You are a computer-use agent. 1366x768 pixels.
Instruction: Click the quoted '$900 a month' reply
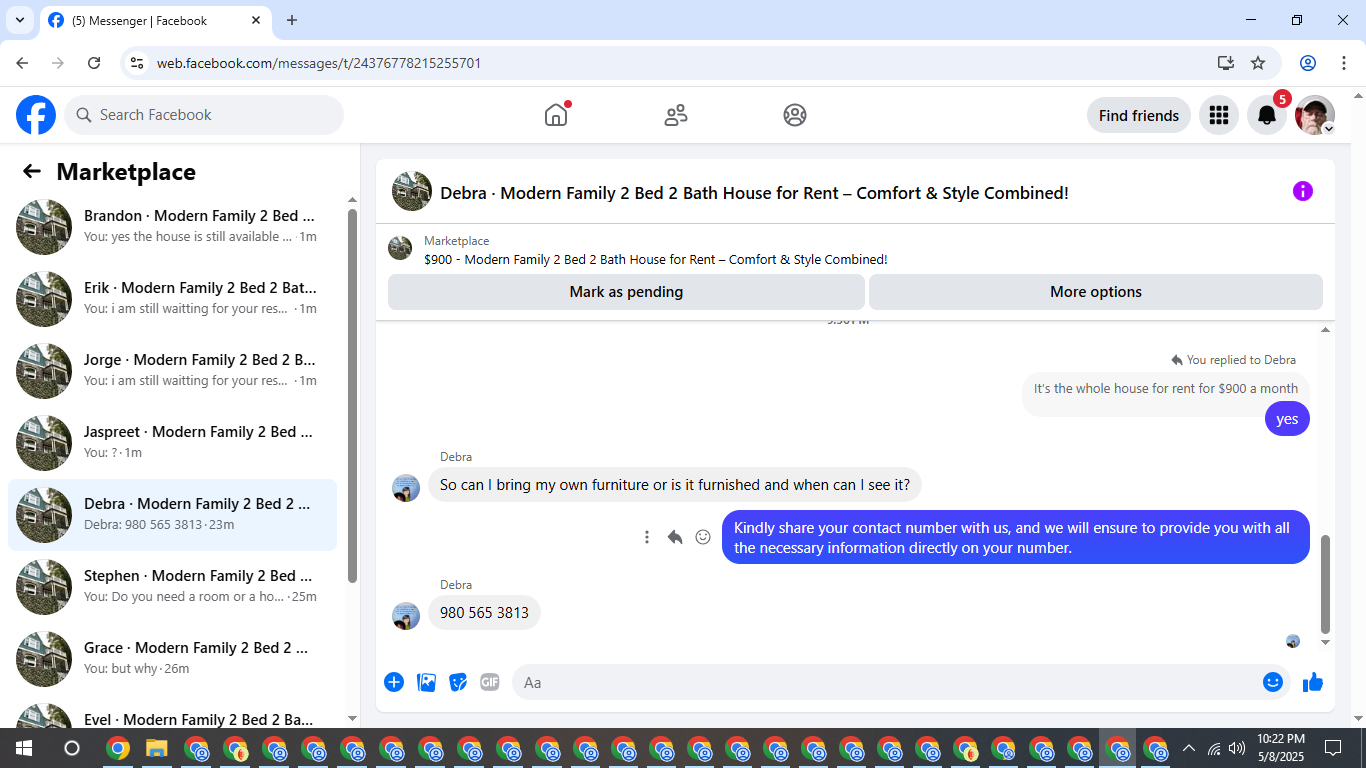[x=1166, y=389]
